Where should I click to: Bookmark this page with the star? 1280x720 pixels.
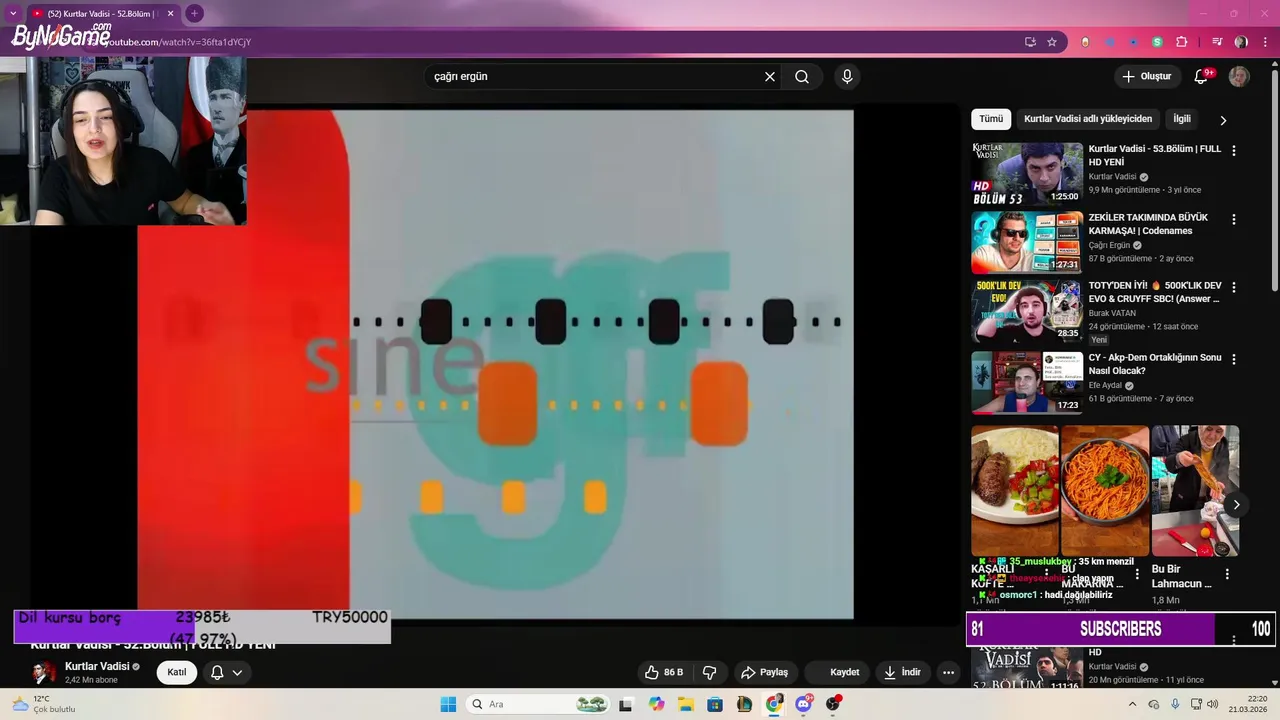point(1052,42)
